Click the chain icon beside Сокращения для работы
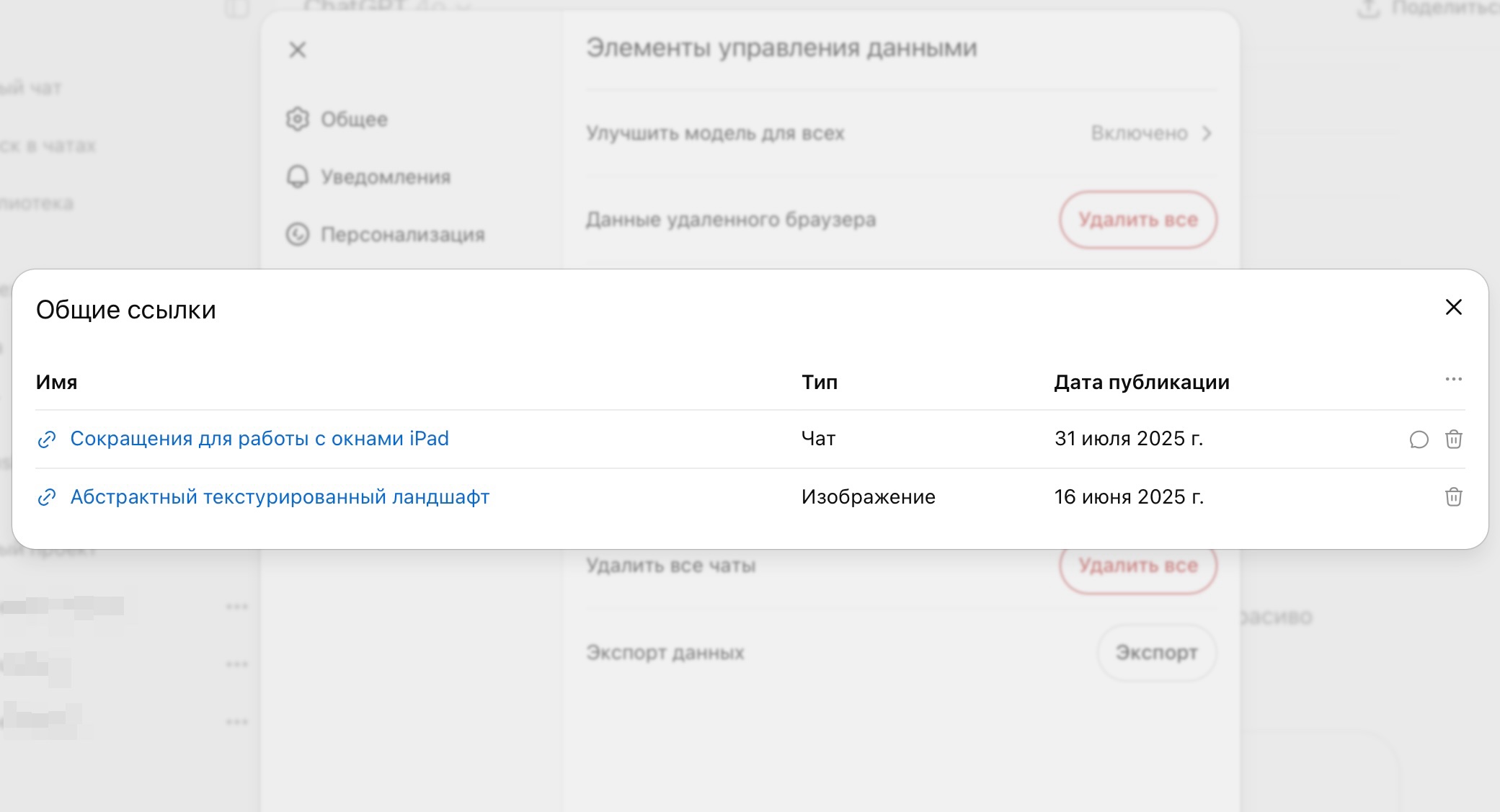This screenshot has height=812, width=1500. pyautogui.click(x=47, y=440)
